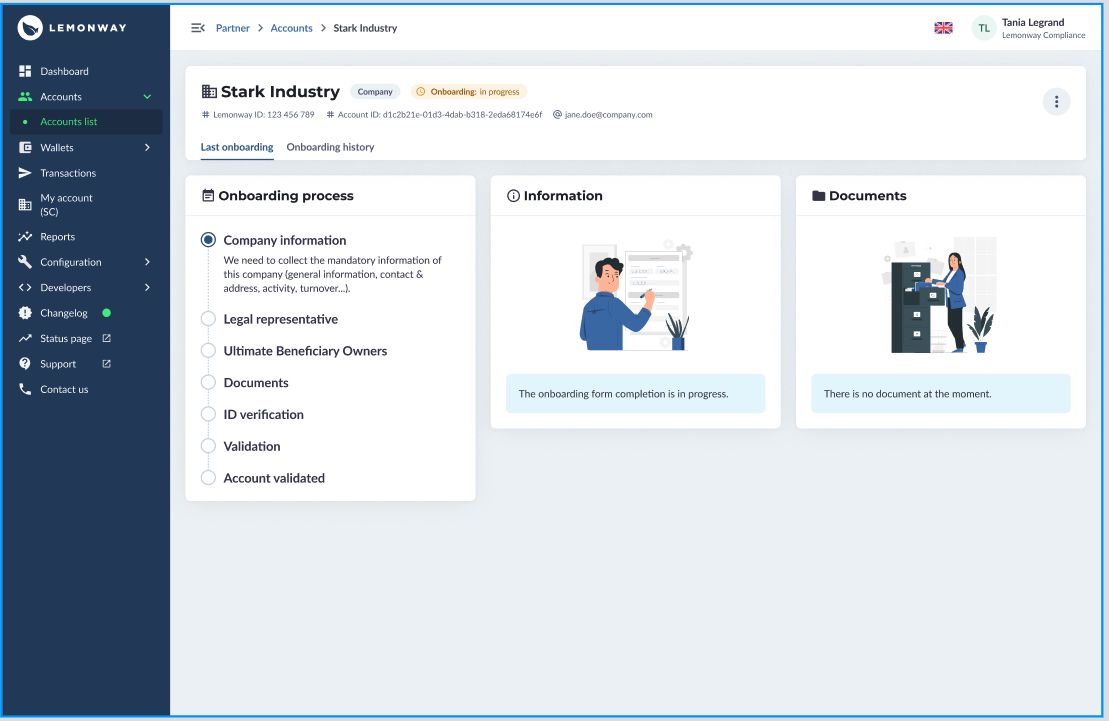Select the Company information step radio
1109x721 pixels.
coord(208,240)
